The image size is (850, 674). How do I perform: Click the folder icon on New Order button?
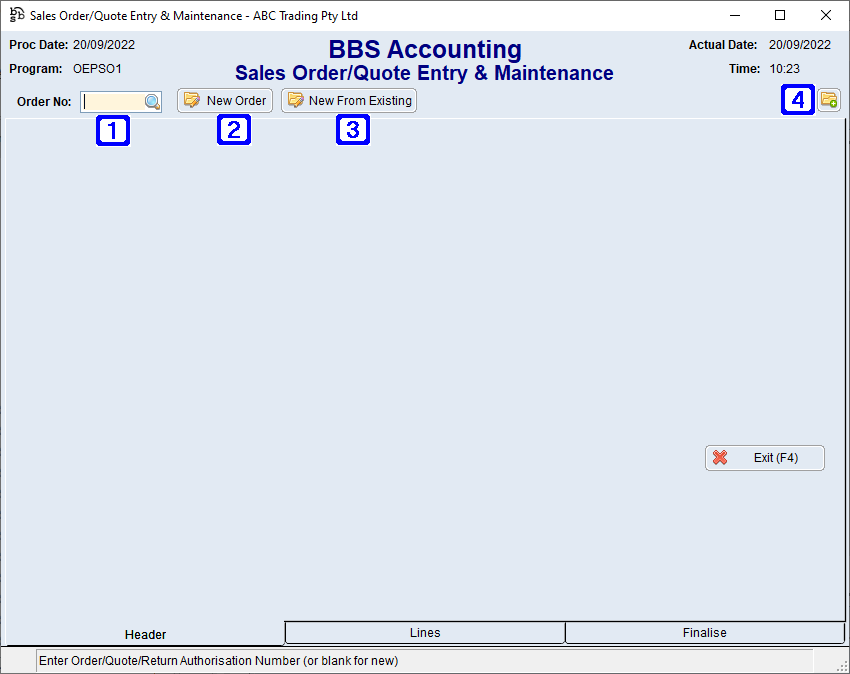(191, 100)
